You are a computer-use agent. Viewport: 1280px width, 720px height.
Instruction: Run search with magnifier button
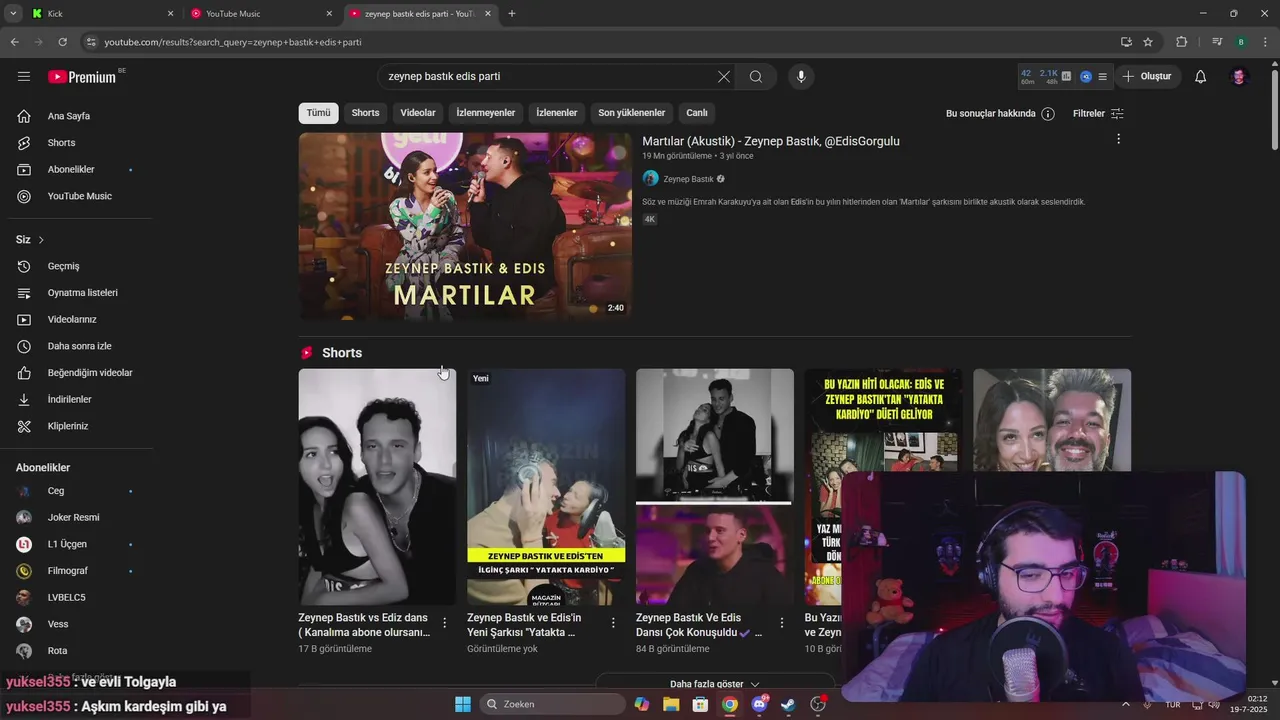click(756, 77)
